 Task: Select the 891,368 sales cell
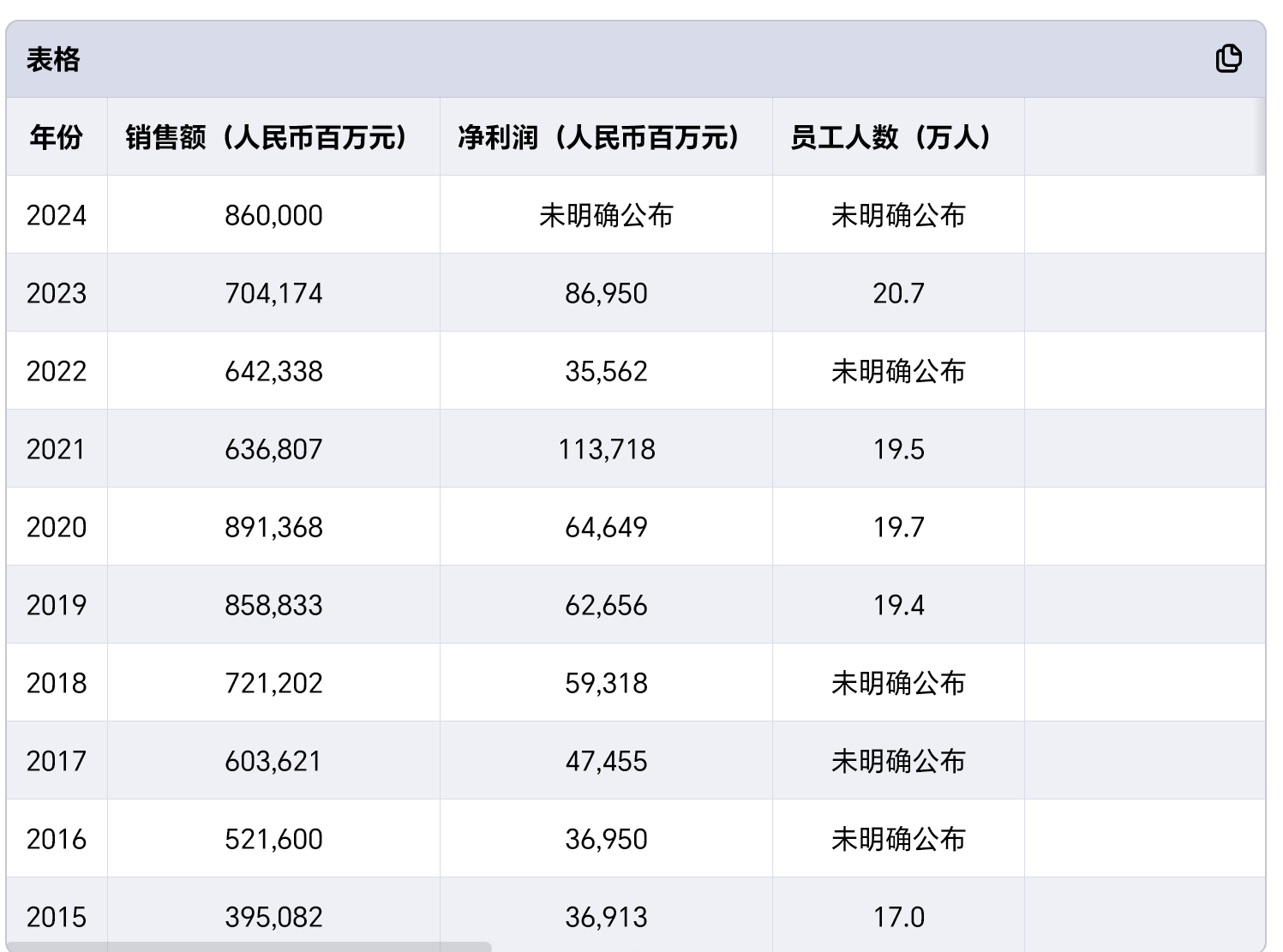[x=273, y=527]
